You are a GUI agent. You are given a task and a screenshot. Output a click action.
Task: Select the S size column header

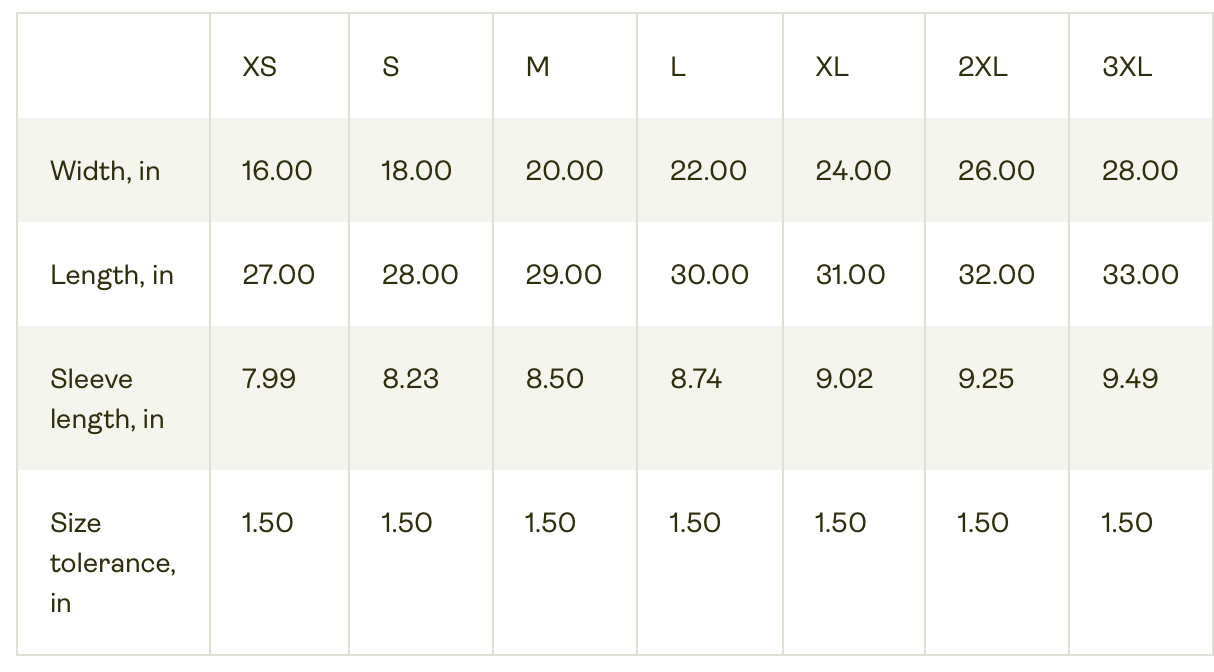coord(390,67)
